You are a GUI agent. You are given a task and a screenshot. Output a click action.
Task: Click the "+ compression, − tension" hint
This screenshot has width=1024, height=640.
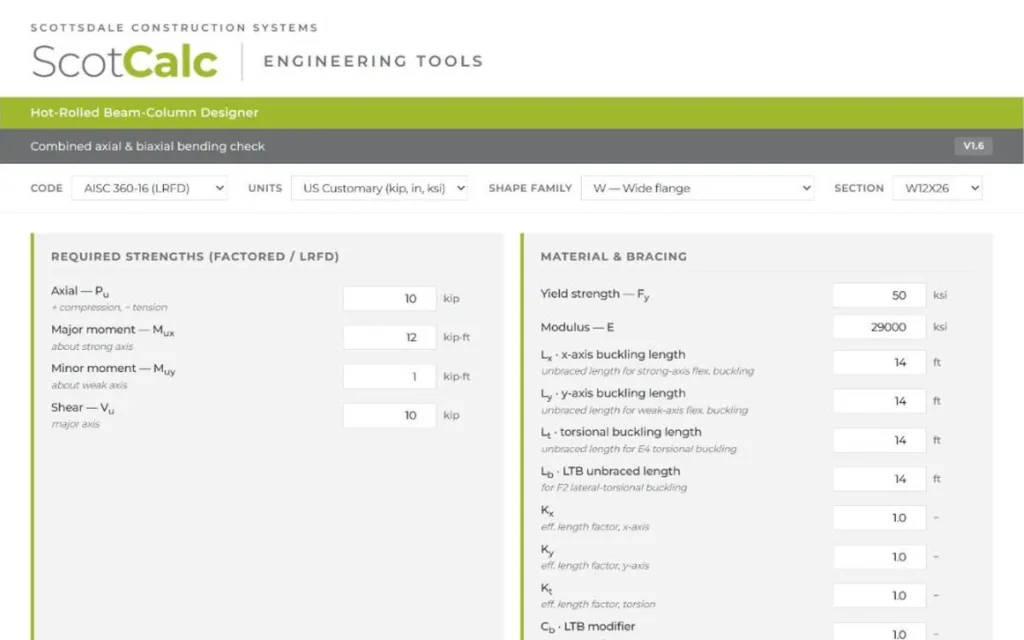pyautogui.click(x=109, y=308)
